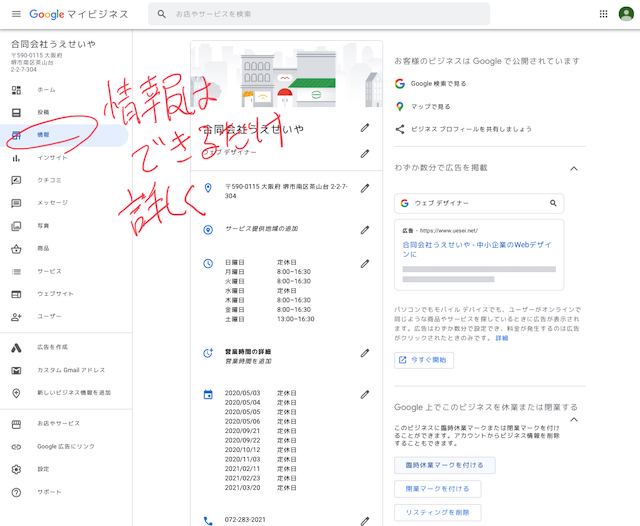Click the Google マイビジネス logo
This screenshot has height=526, width=640.
click(x=79, y=14)
